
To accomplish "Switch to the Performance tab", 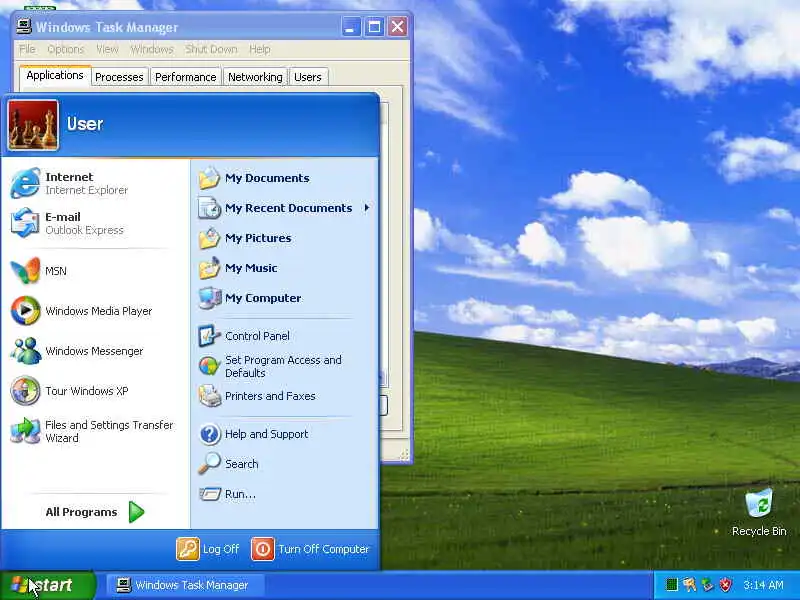I will click(x=186, y=77).
